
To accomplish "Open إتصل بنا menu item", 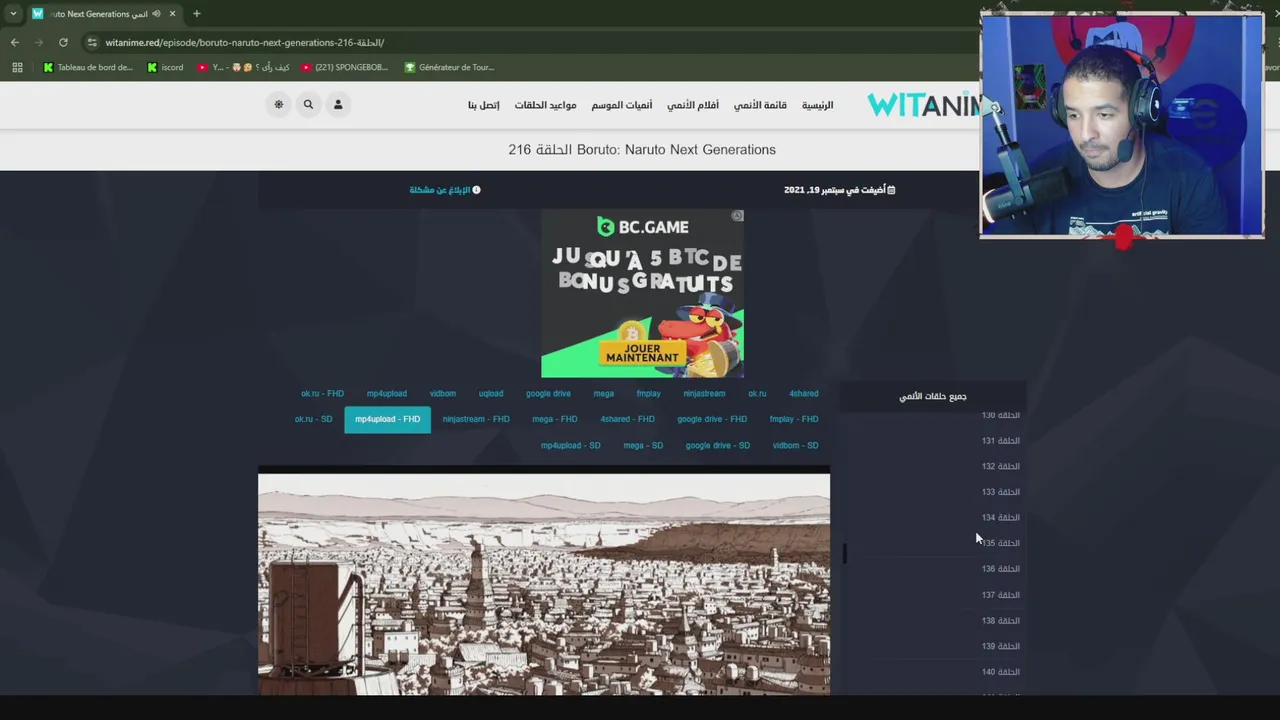I will coord(483,105).
